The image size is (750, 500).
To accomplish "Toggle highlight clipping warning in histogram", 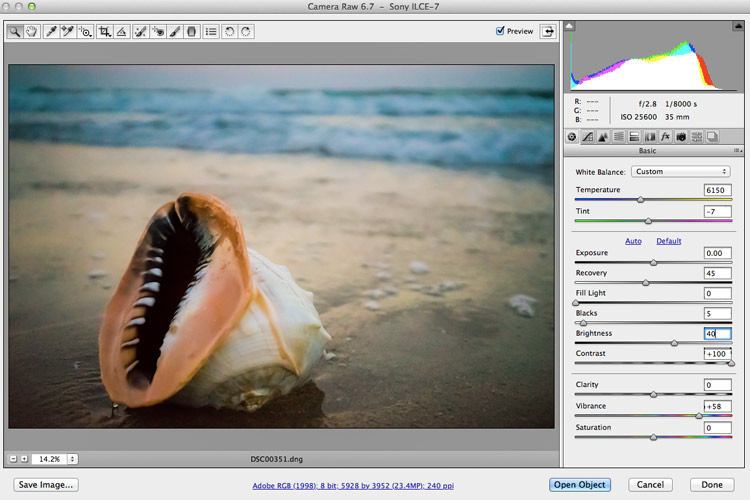I will click(738, 26).
